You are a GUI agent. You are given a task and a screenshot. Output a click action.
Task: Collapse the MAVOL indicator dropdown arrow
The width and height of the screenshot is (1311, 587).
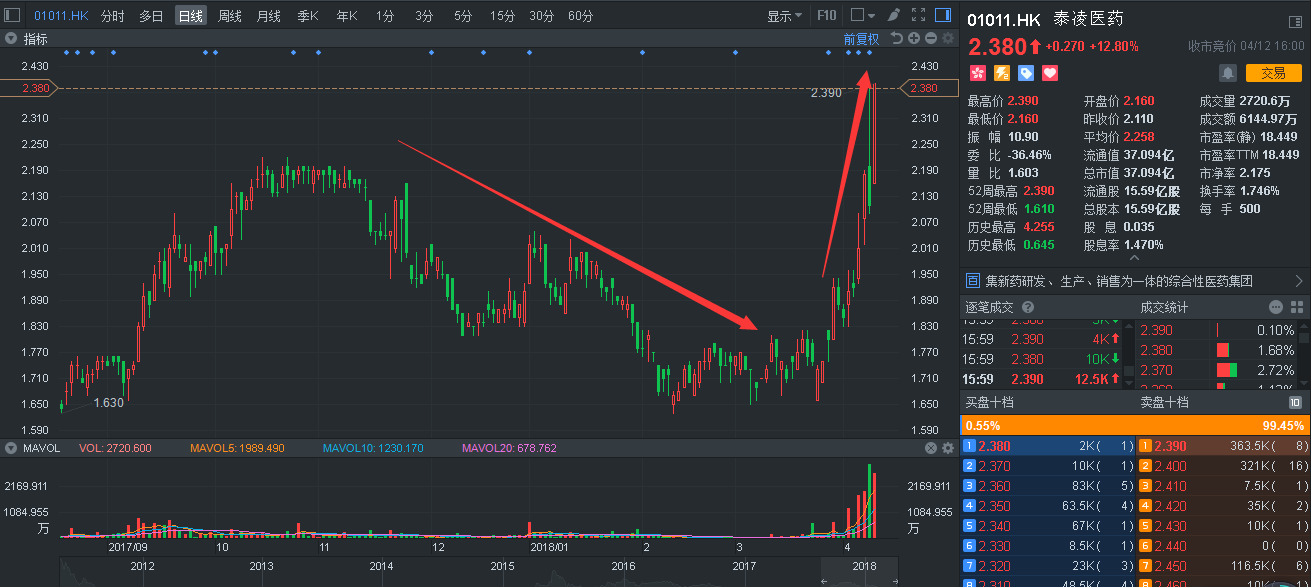coord(11,448)
